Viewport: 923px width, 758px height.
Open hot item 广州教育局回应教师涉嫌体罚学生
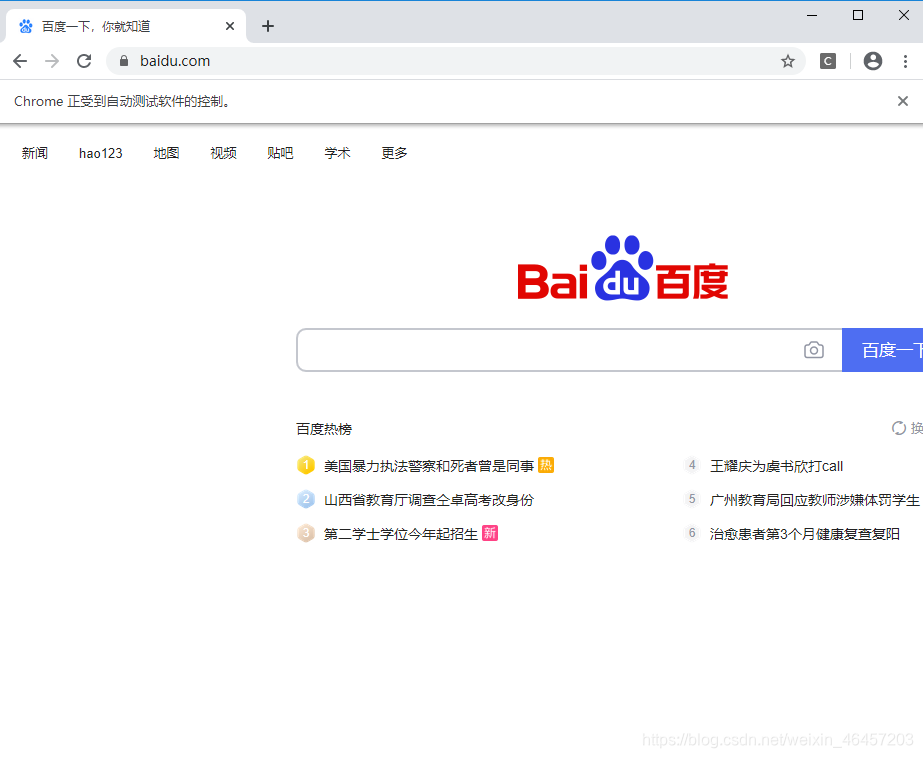(x=815, y=500)
